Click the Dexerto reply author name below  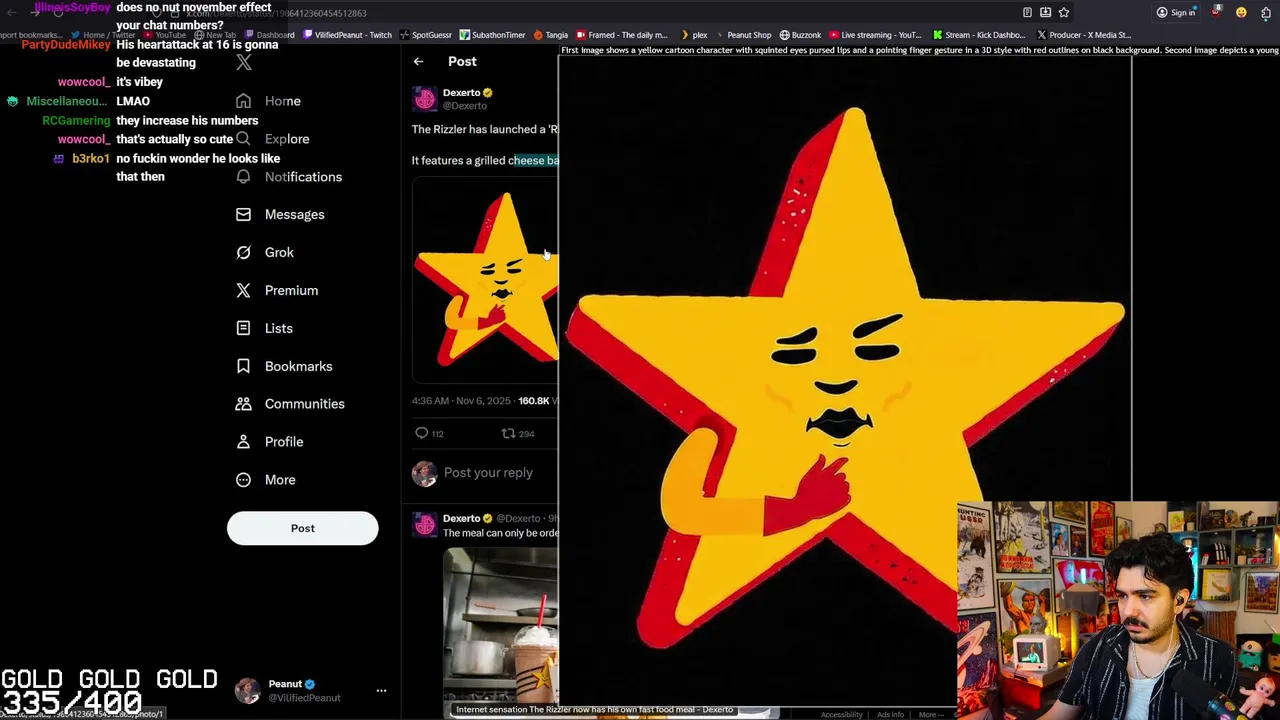pos(461,519)
